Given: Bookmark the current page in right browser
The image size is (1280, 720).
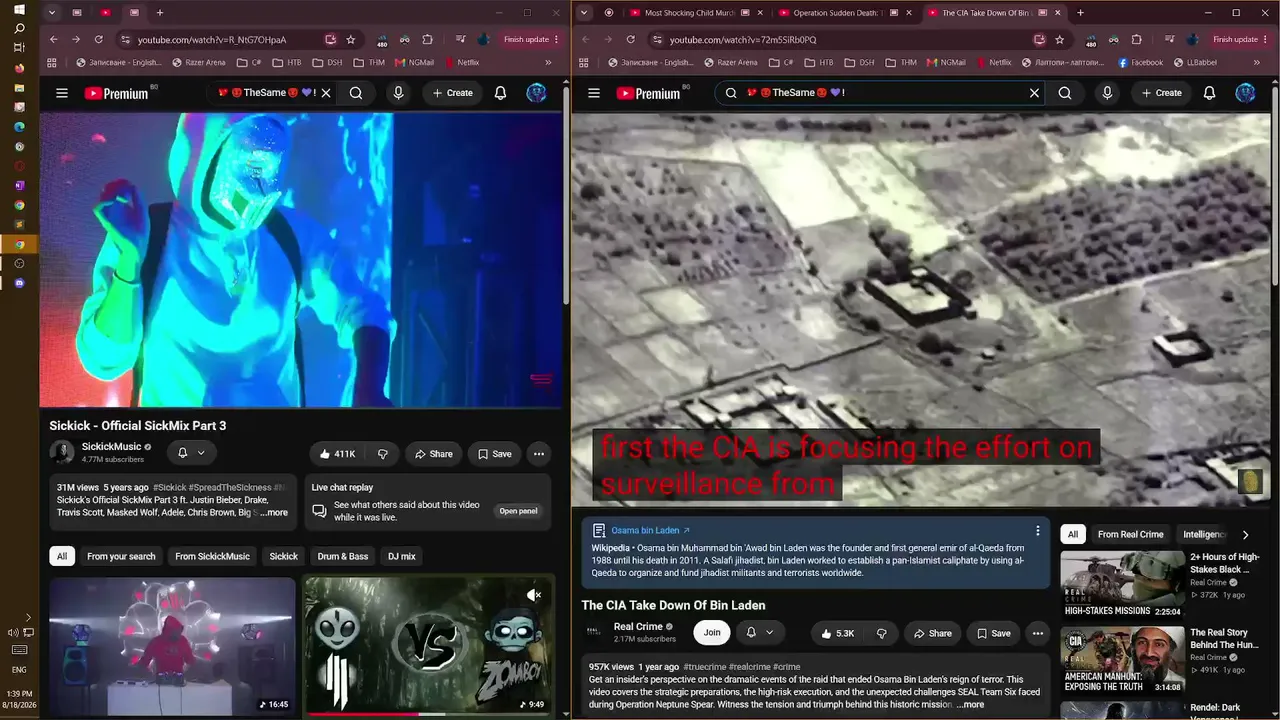Looking at the screenshot, I should click(1060, 40).
